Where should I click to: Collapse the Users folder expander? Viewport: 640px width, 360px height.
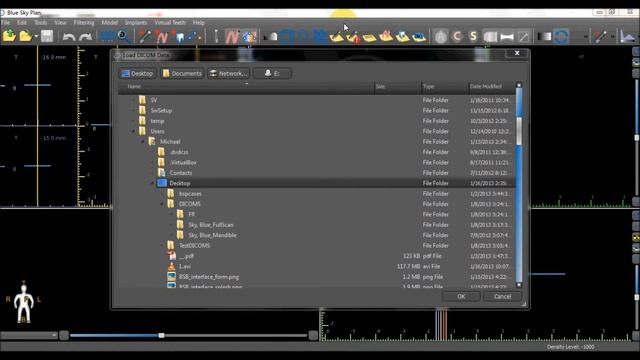133,131
